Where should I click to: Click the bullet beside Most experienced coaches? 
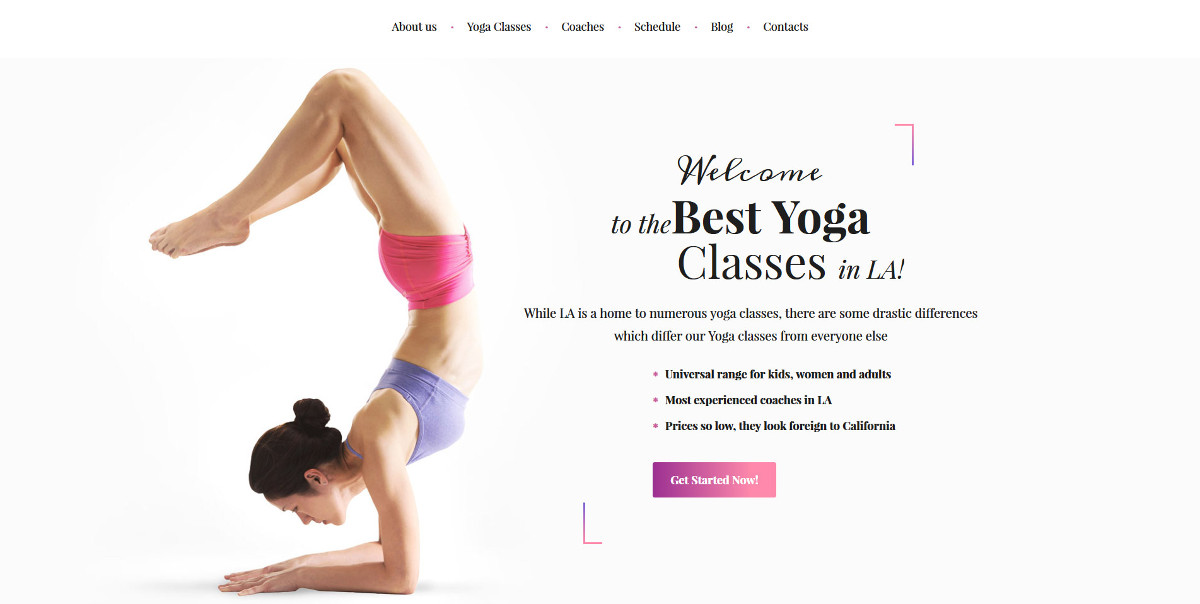point(655,400)
